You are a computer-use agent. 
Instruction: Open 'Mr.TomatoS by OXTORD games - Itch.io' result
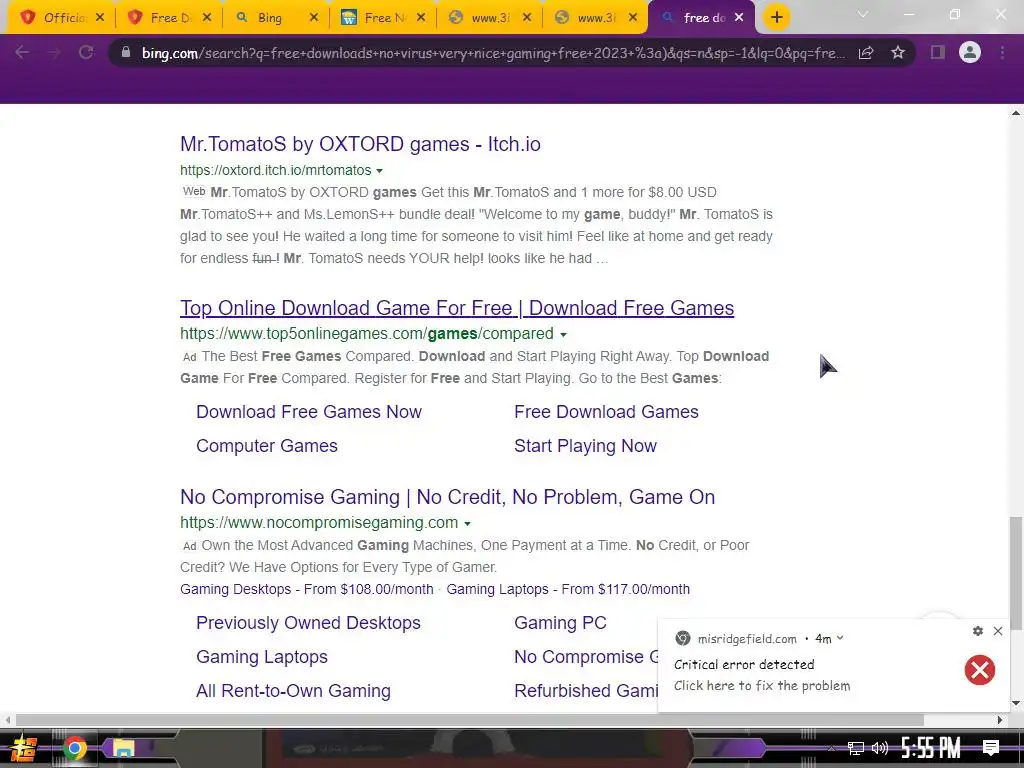click(x=360, y=144)
